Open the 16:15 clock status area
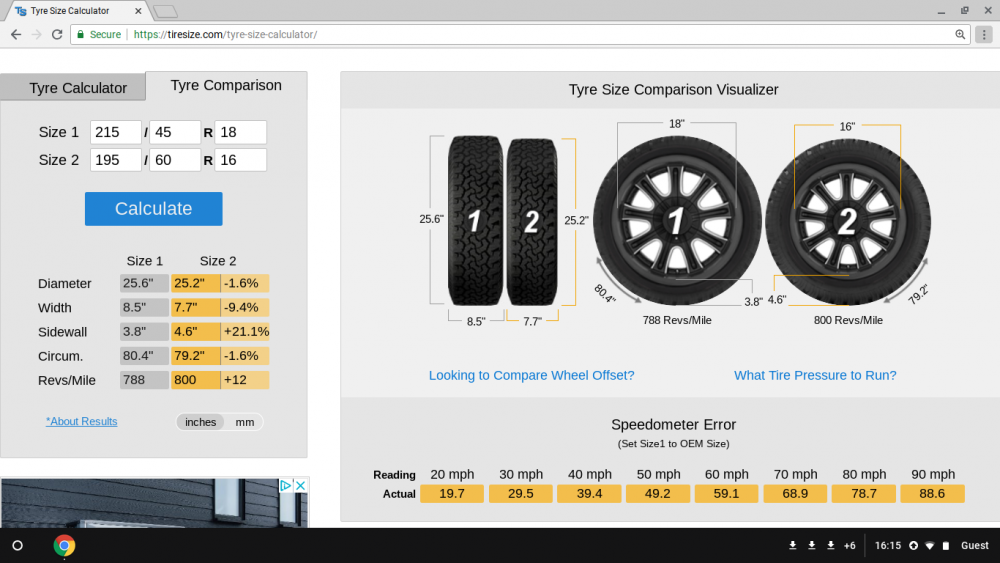 click(888, 546)
